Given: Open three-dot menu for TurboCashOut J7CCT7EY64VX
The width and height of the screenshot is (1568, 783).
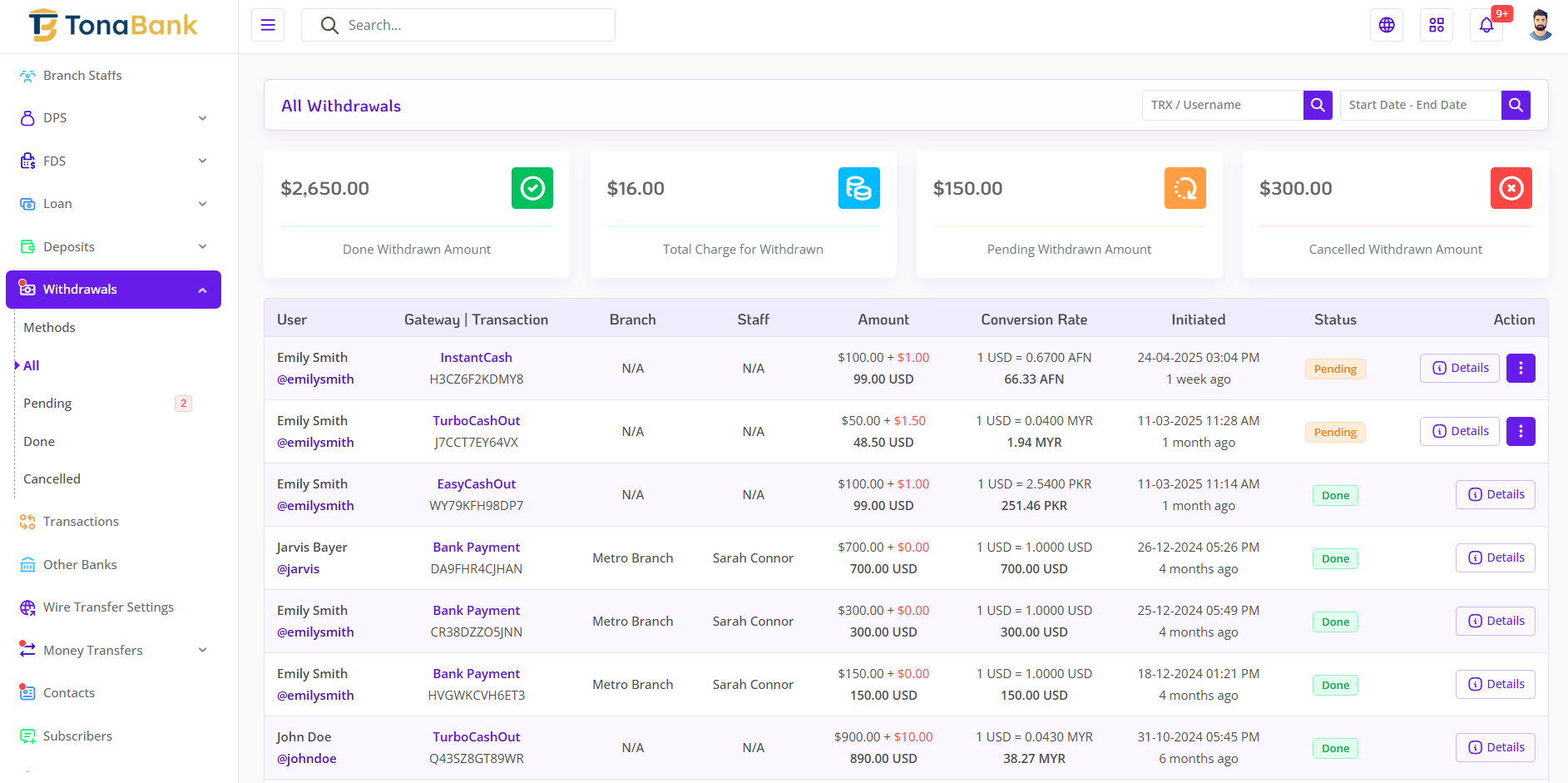Looking at the screenshot, I should point(1521,431).
